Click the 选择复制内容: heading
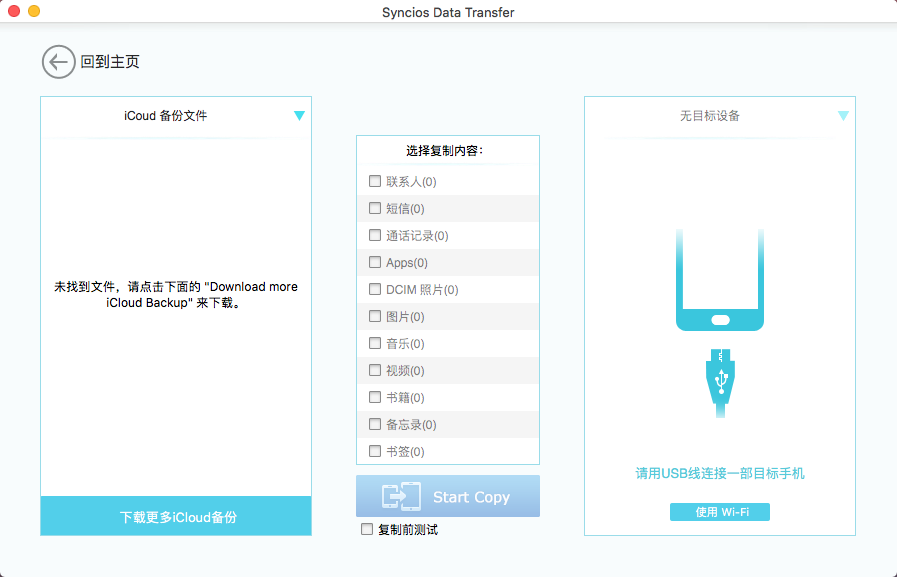This screenshot has width=897, height=577. click(444, 151)
